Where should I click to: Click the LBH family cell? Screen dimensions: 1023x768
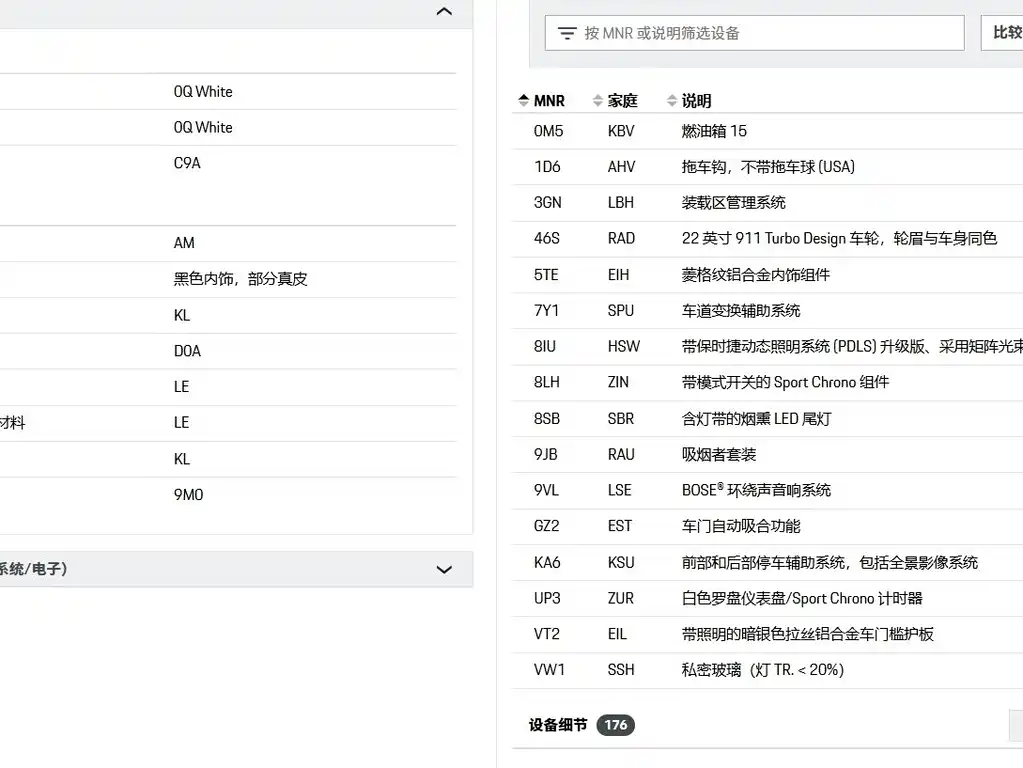620,203
